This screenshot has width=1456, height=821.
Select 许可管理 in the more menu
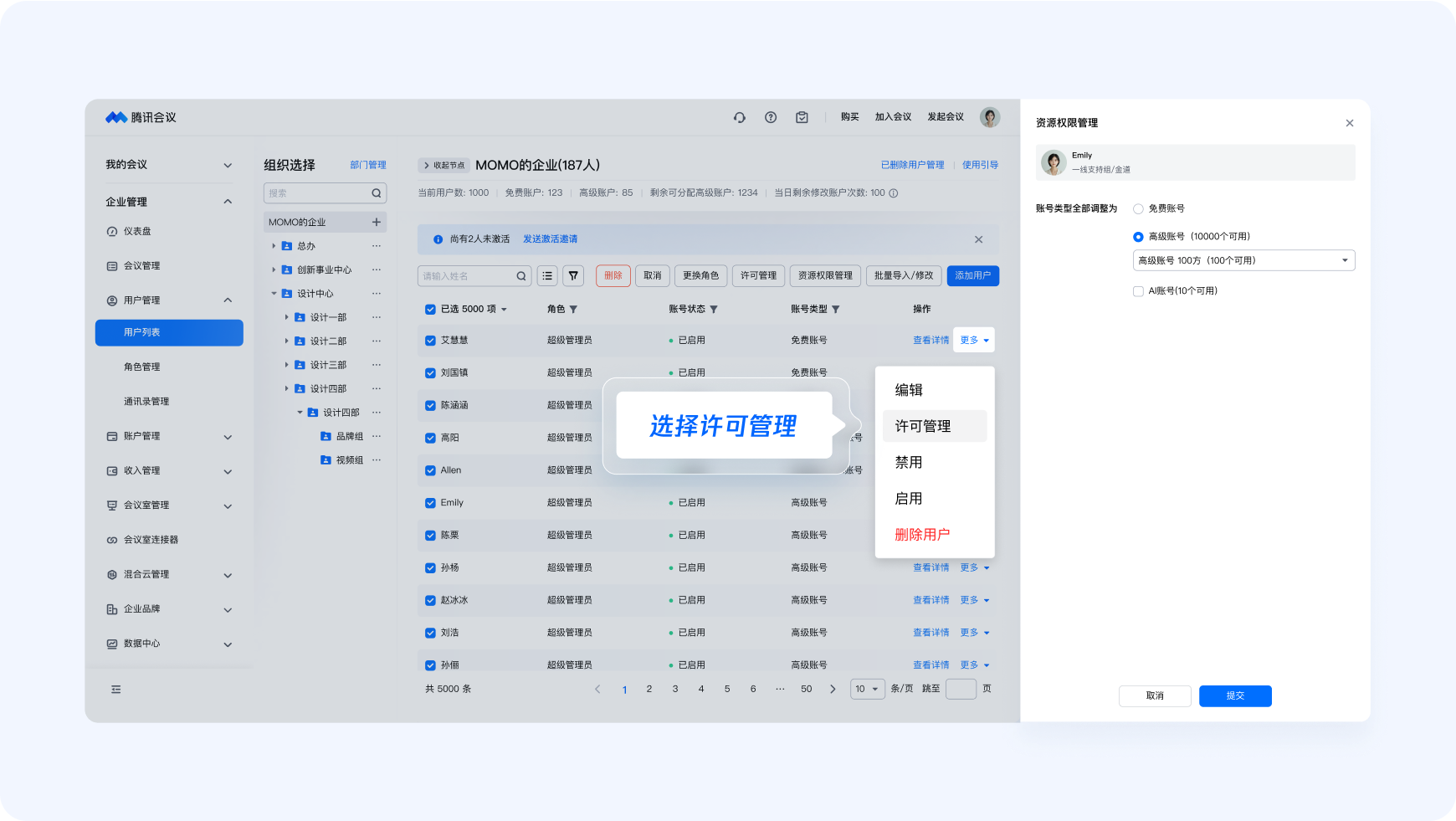(923, 427)
